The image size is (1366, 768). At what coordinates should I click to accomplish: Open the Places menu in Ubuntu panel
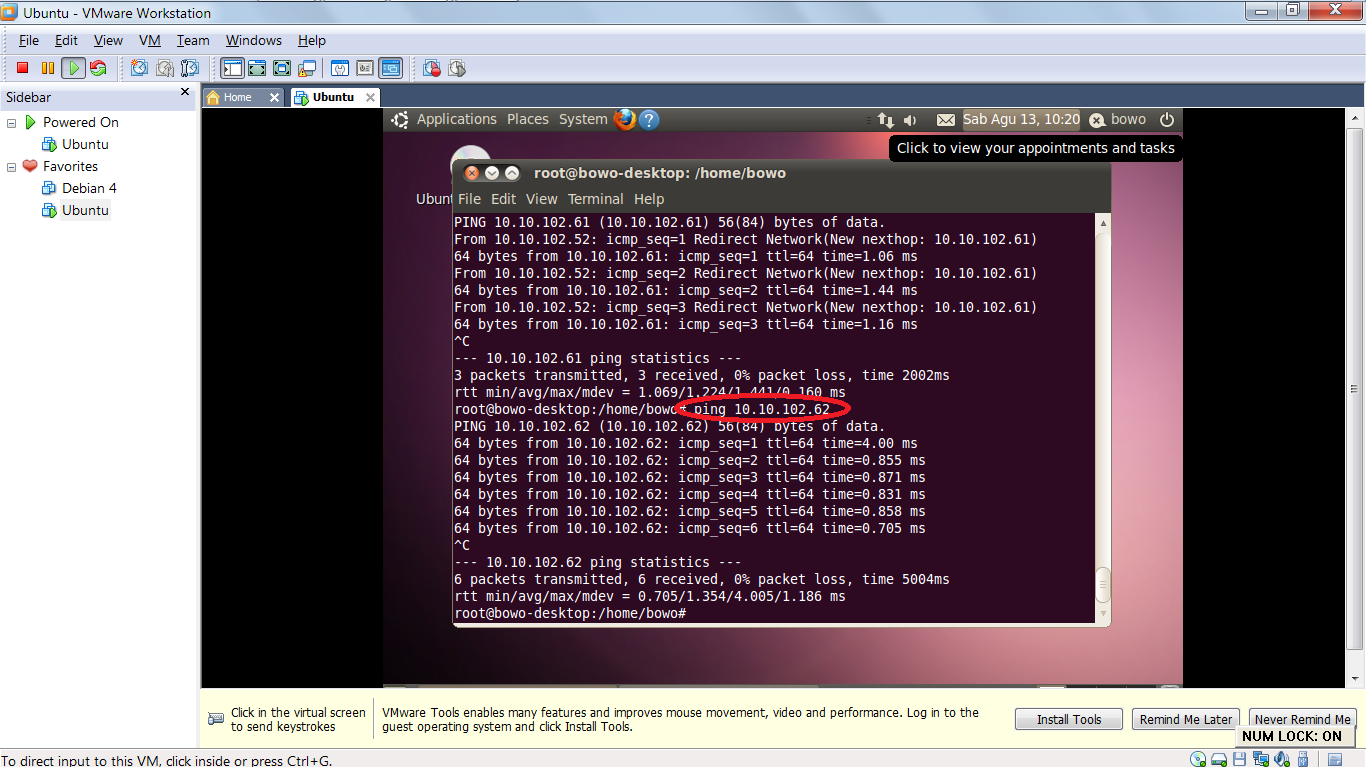[x=527, y=119]
